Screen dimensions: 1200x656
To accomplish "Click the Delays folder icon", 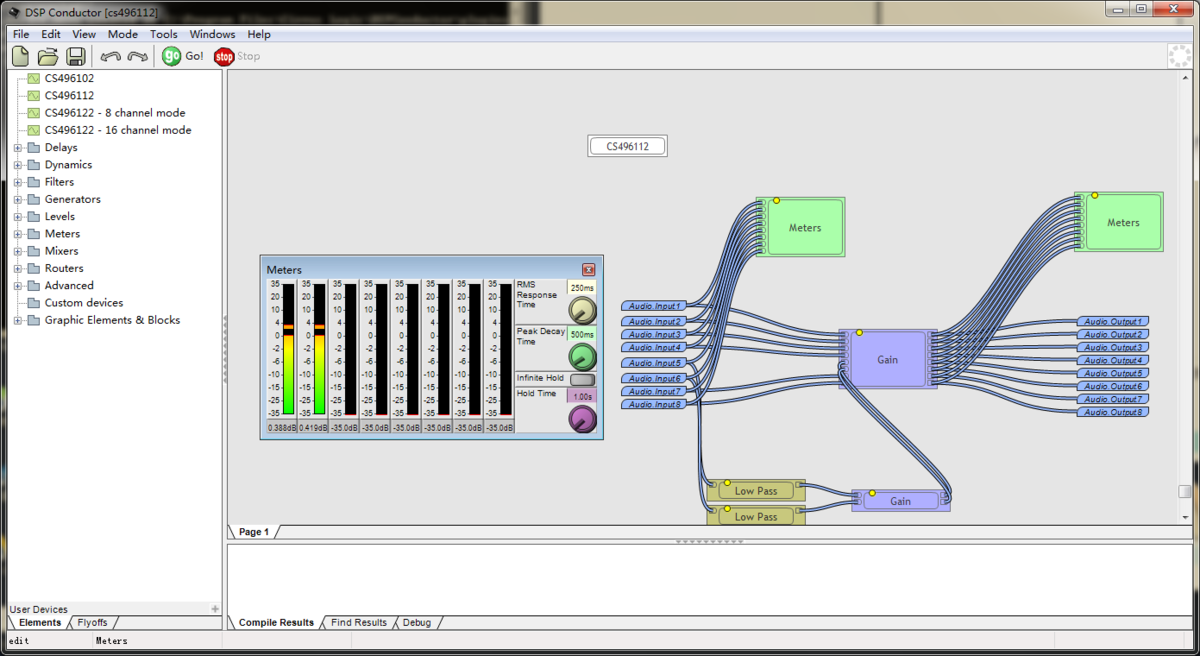I will pos(34,148).
